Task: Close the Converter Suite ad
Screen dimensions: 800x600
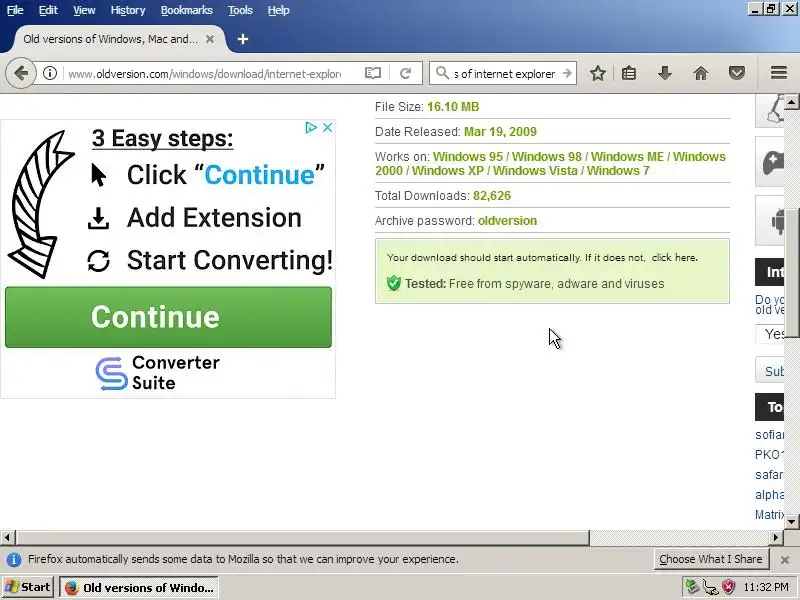Action: [328, 128]
